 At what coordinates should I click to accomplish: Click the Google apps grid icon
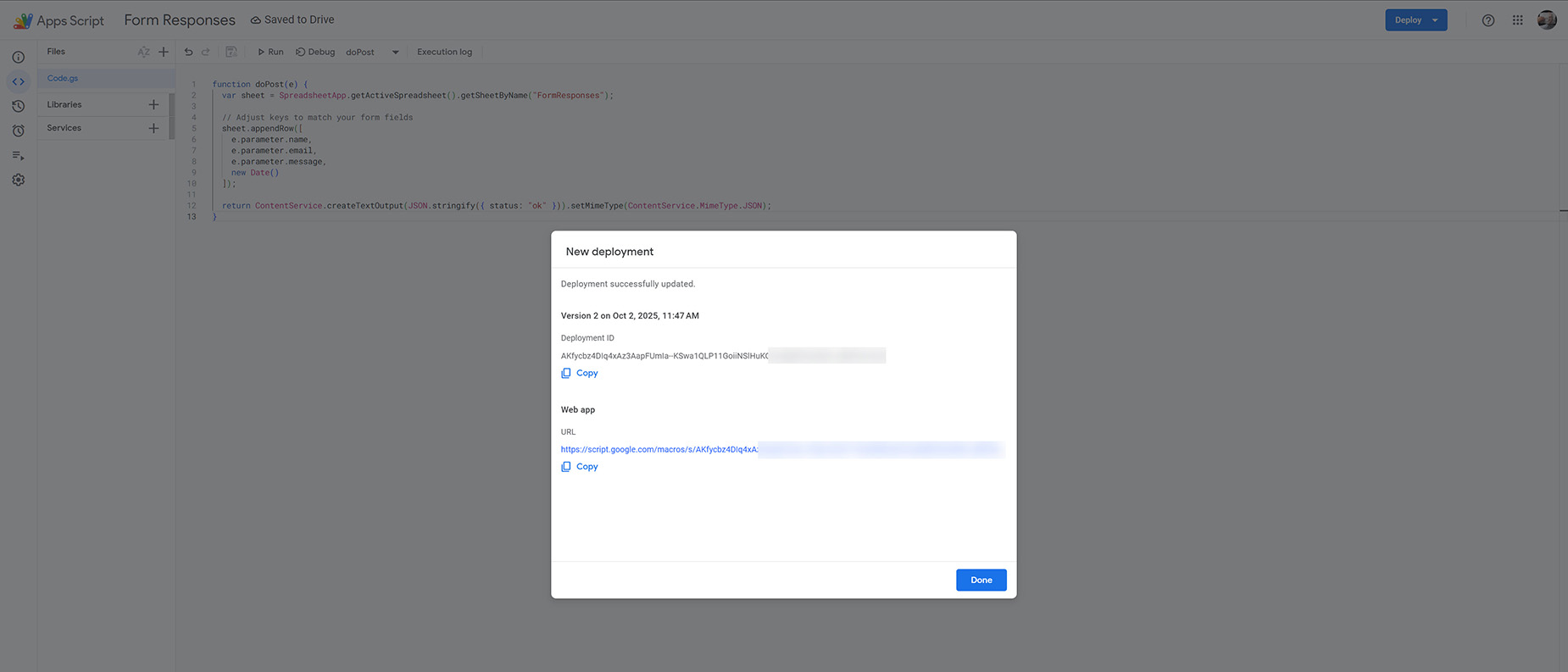tap(1517, 20)
